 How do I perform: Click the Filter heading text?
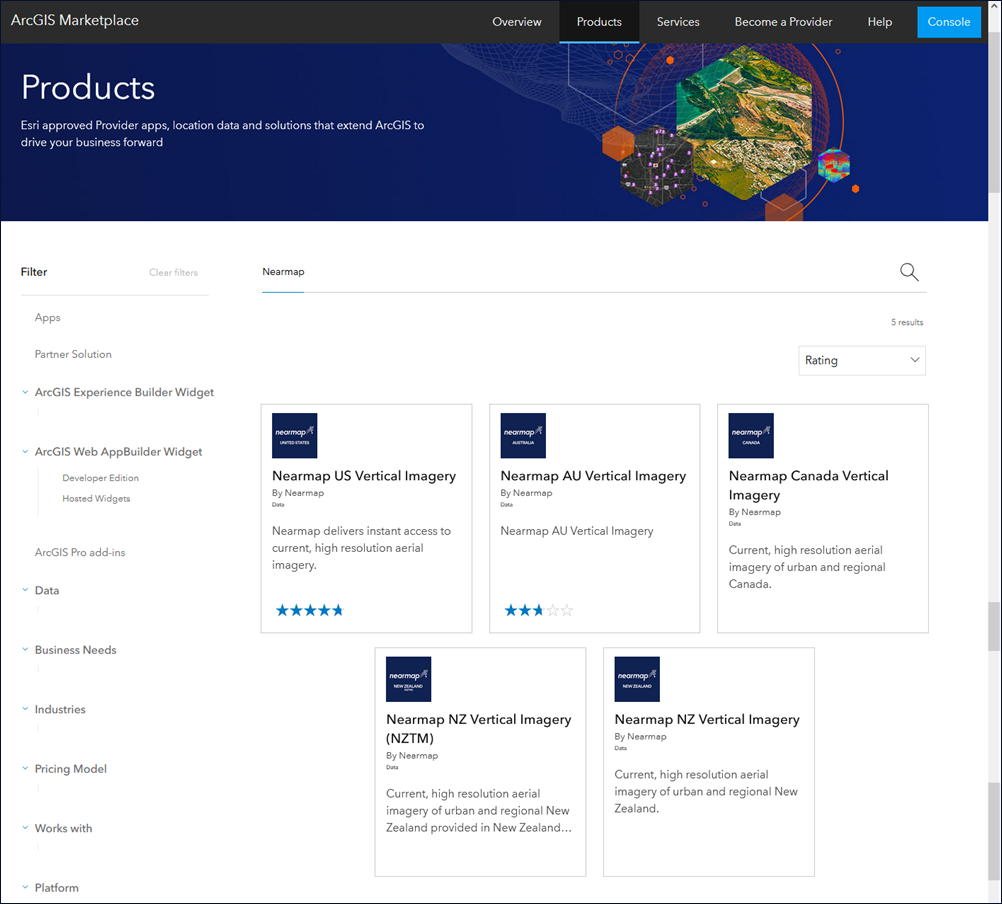[x=34, y=272]
